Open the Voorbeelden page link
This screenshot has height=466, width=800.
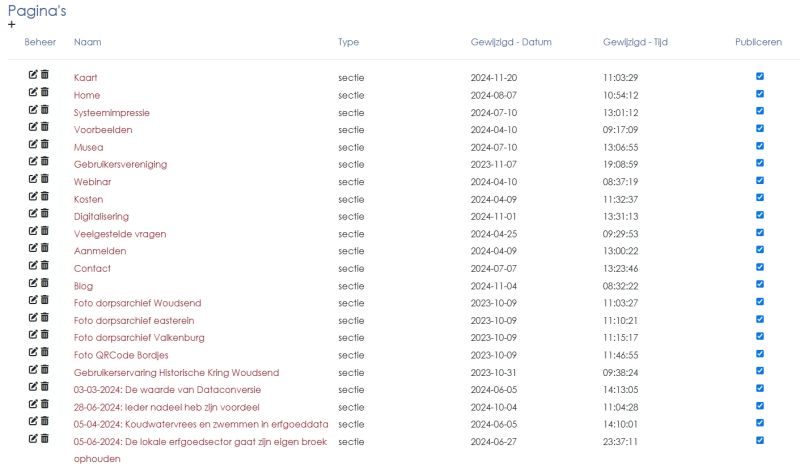coord(103,130)
